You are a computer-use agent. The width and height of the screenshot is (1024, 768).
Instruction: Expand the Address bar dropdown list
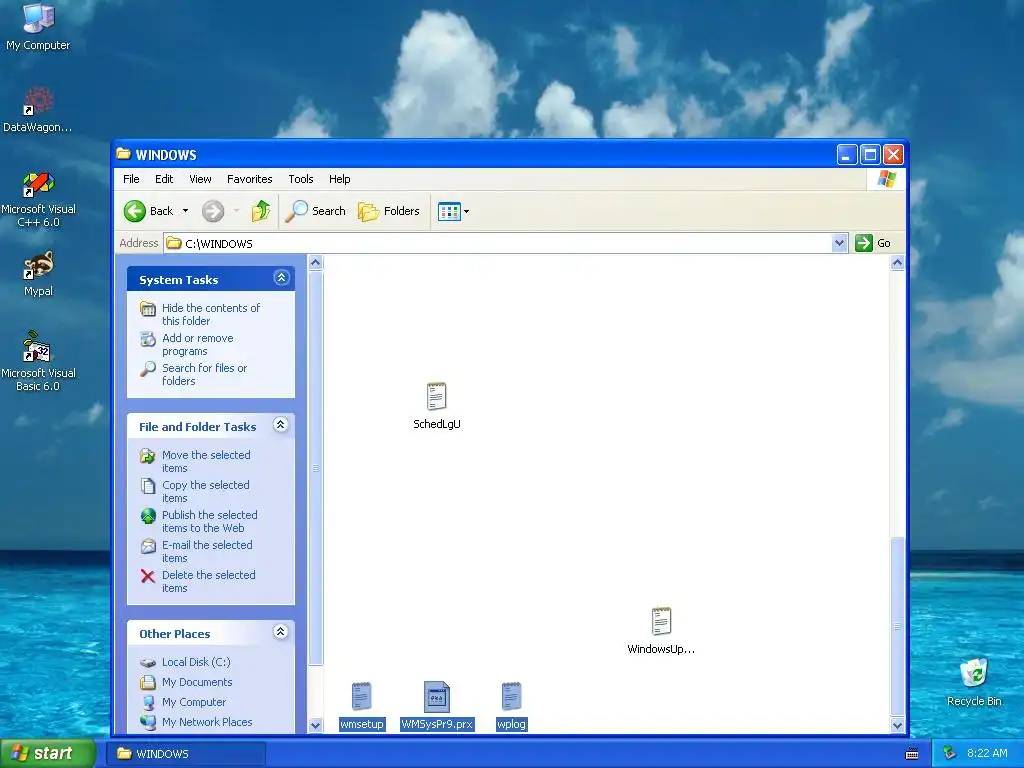pyautogui.click(x=839, y=243)
